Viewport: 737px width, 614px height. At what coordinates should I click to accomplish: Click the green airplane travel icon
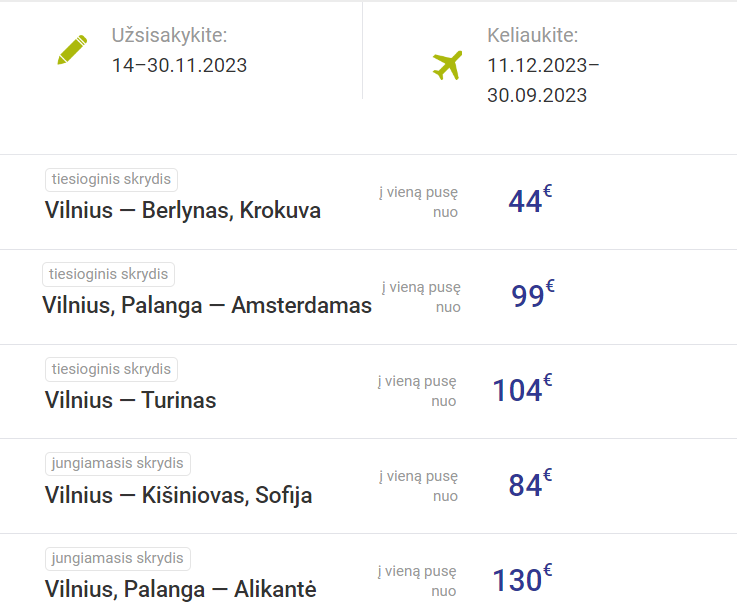point(447,65)
